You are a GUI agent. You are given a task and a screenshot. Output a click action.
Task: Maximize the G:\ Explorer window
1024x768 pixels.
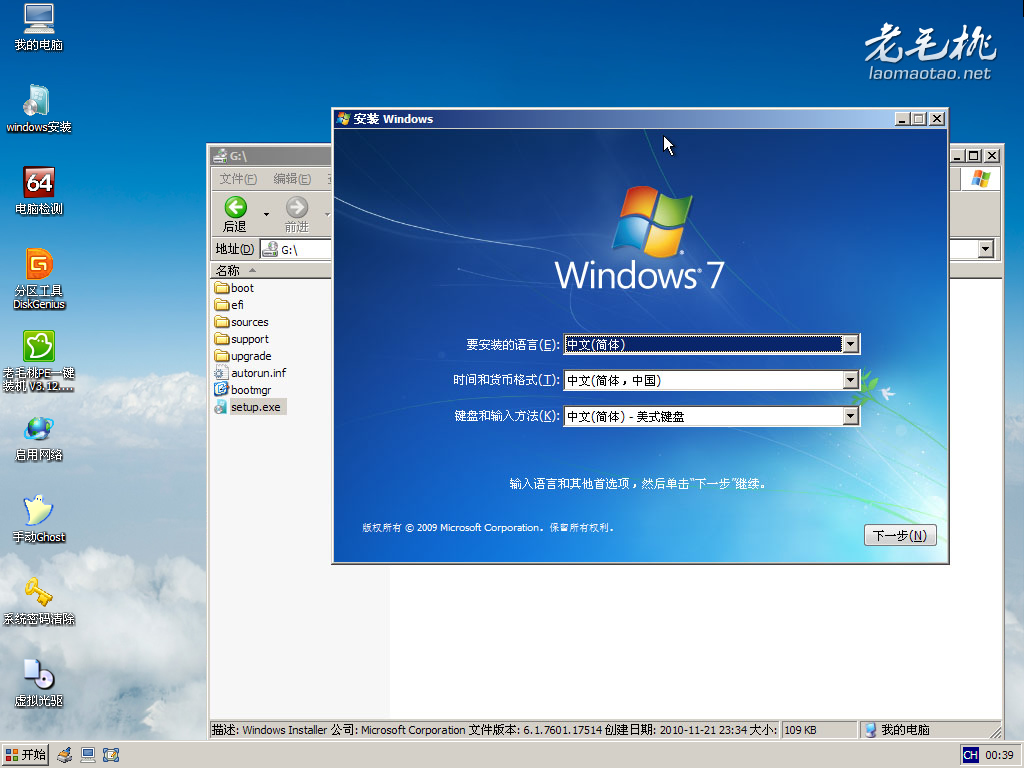point(974,155)
